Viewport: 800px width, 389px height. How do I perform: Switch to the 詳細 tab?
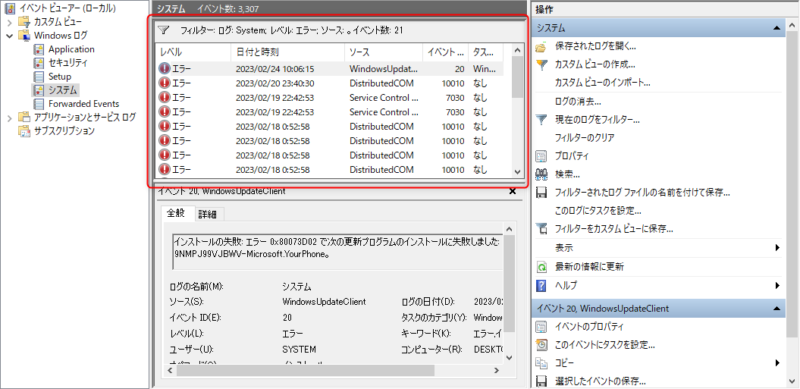208,214
